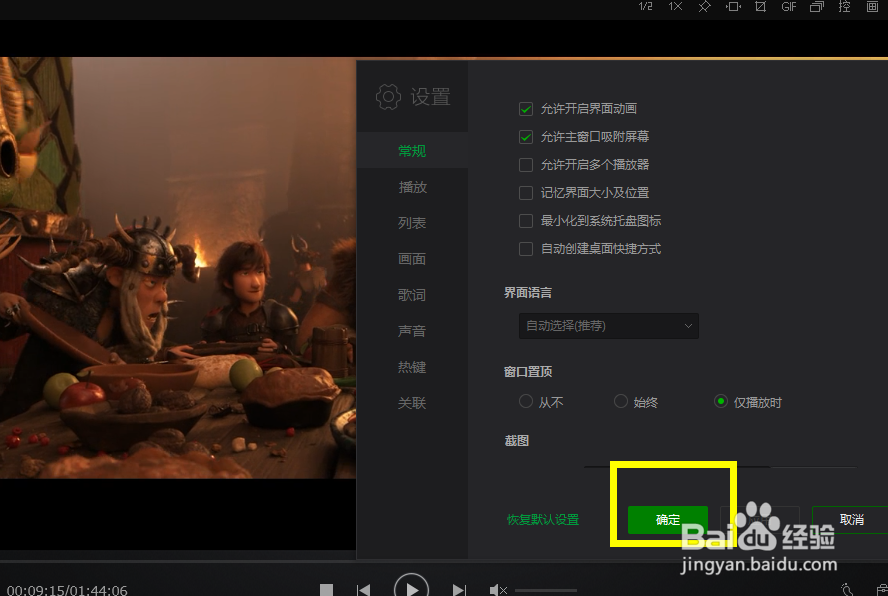
Task: Open the 画面 settings tab
Action: click(x=412, y=259)
